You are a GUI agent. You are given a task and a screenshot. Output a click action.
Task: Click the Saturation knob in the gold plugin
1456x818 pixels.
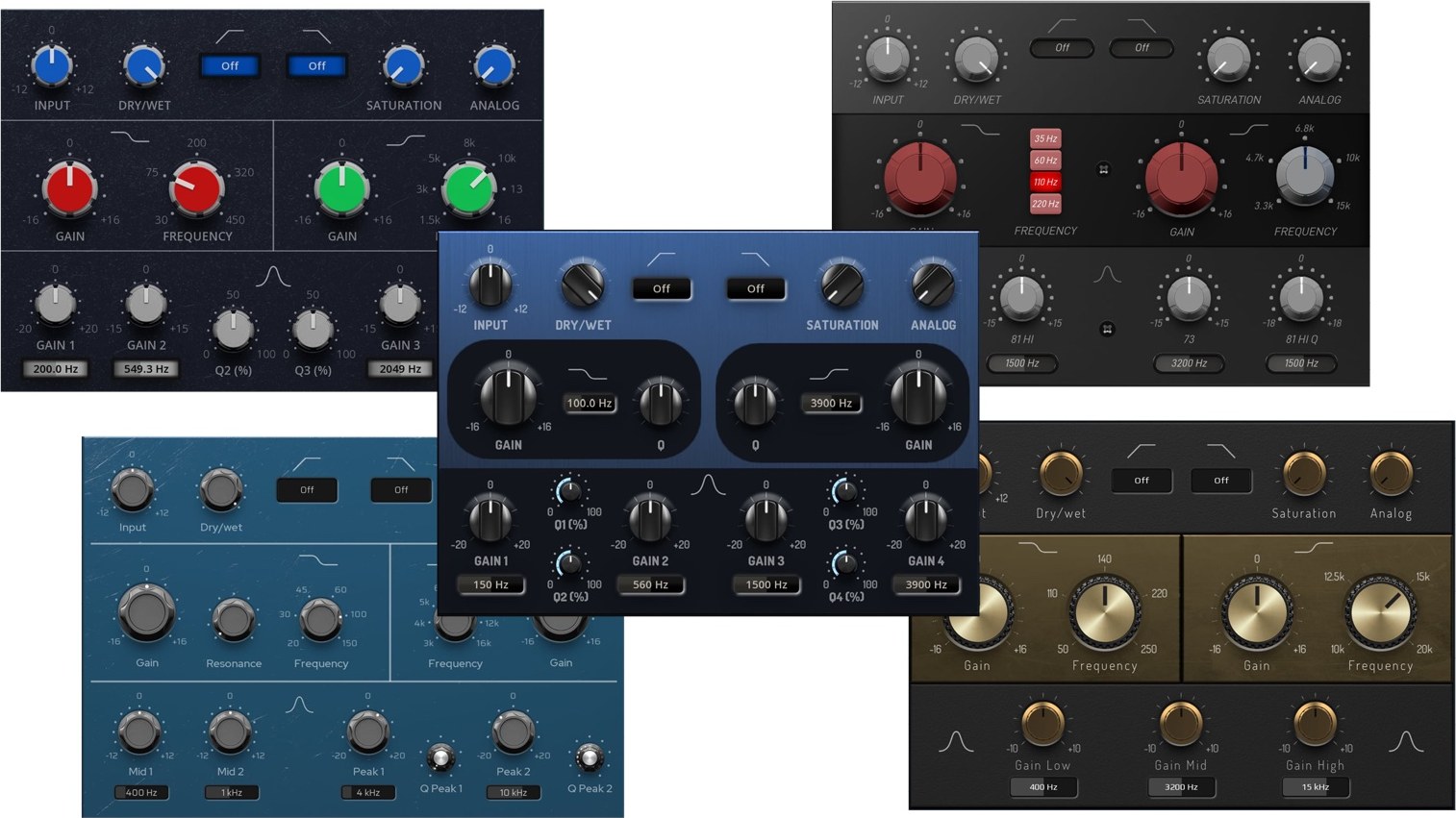tap(1303, 474)
